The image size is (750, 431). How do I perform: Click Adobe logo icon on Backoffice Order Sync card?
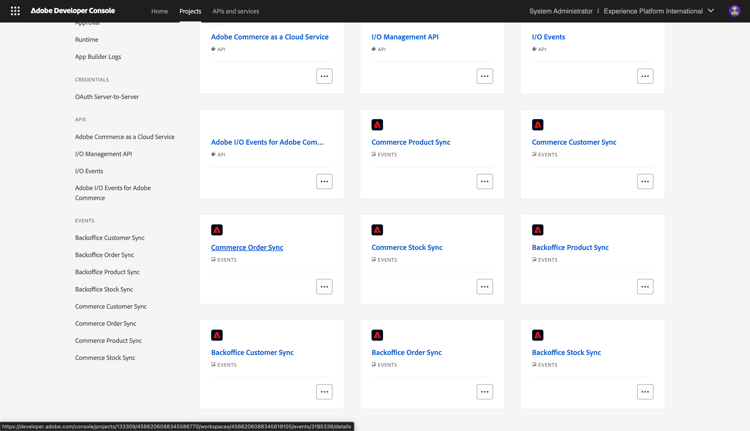(377, 335)
